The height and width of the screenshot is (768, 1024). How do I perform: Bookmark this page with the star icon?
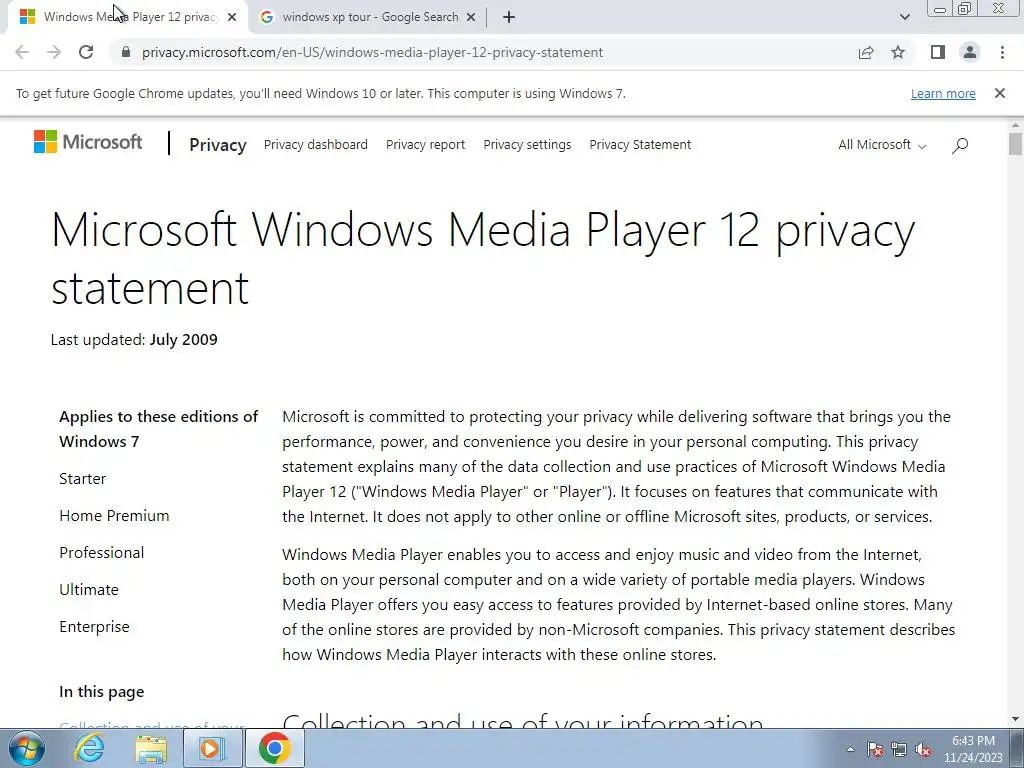(x=898, y=52)
